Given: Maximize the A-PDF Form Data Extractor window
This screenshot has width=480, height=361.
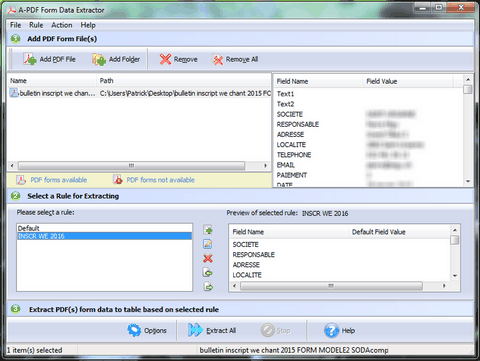Looking at the screenshot, I should coord(439,8).
